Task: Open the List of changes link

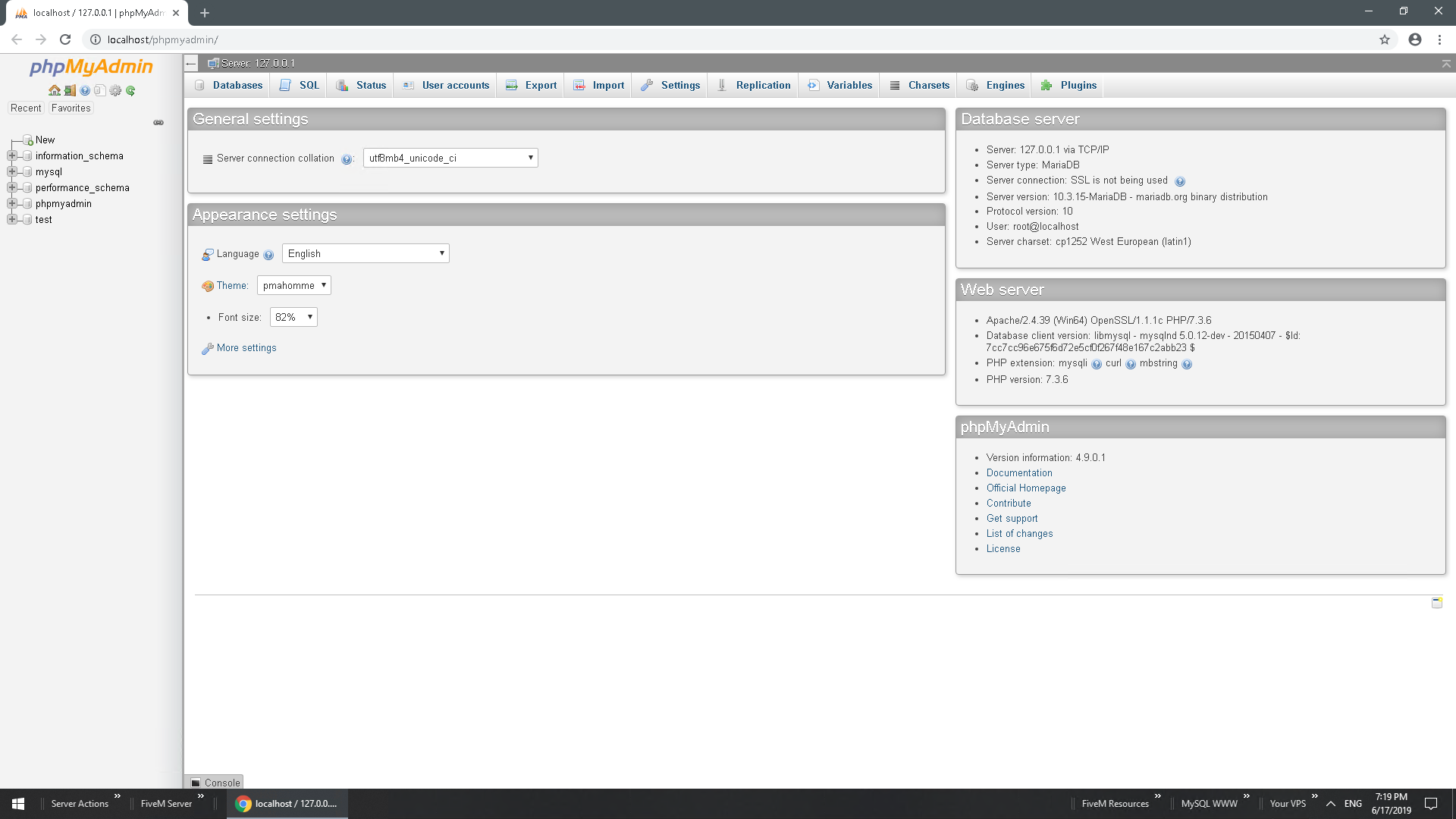Action: click(1019, 534)
